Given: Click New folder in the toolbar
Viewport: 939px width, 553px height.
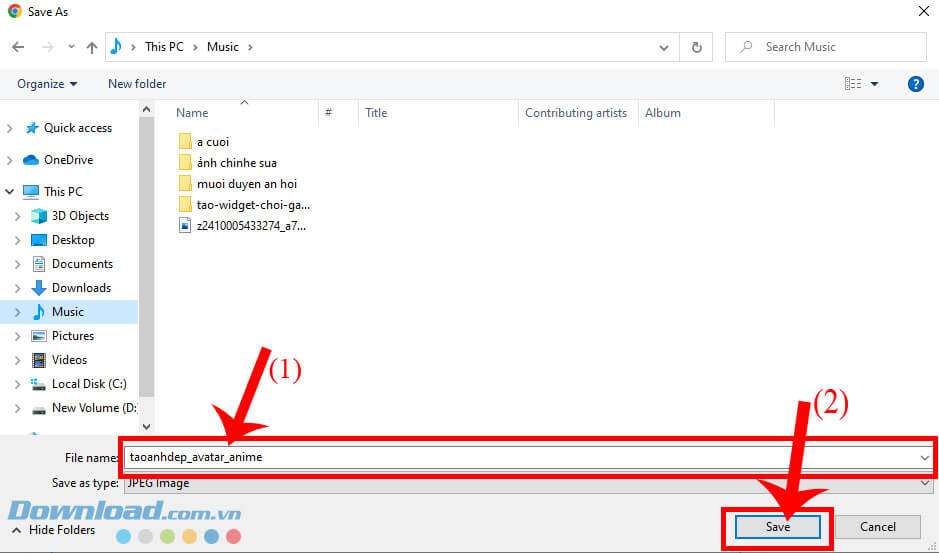Looking at the screenshot, I should coord(137,84).
